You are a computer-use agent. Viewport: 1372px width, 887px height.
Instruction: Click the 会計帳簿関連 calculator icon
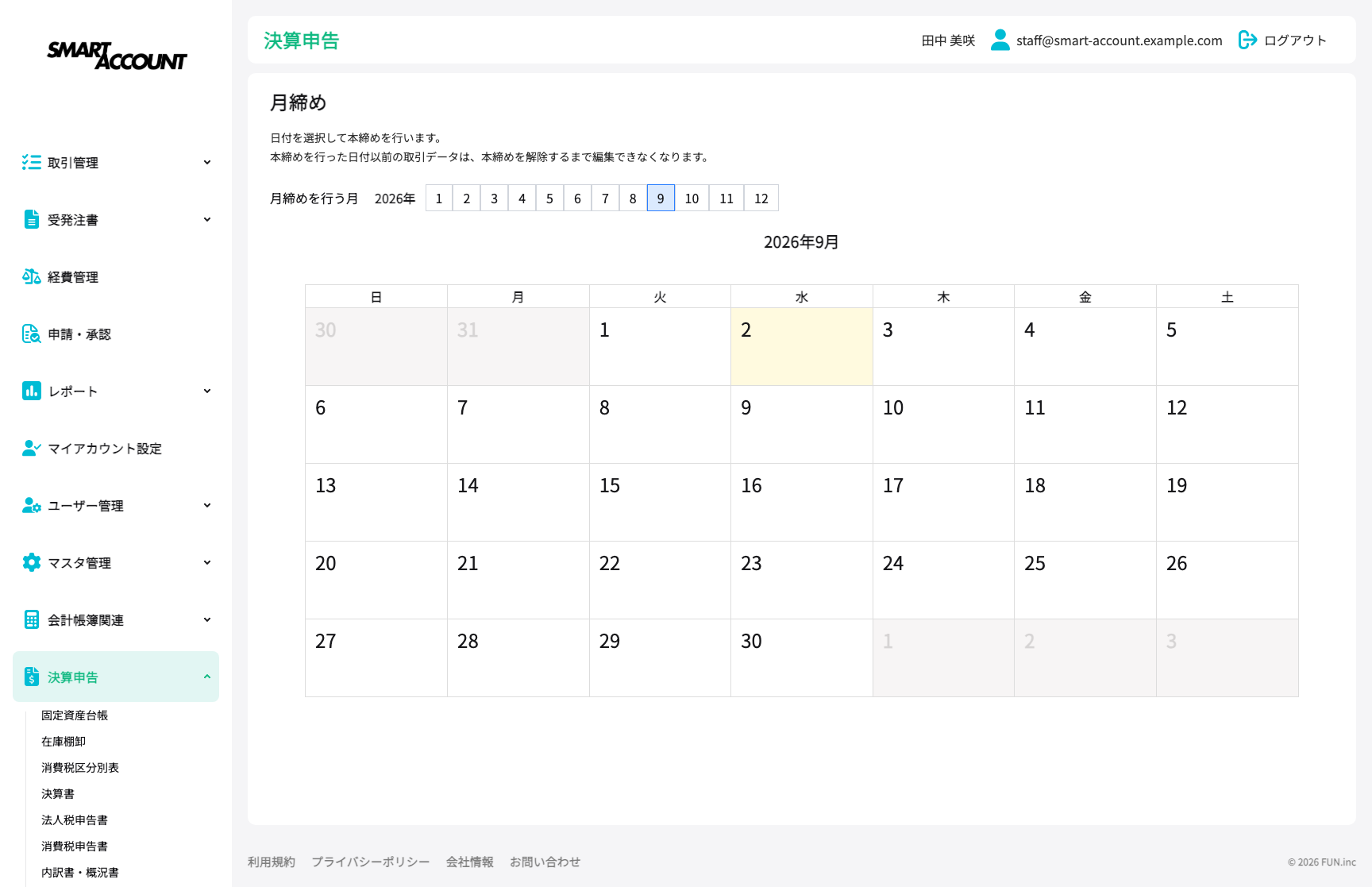pyautogui.click(x=32, y=620)
